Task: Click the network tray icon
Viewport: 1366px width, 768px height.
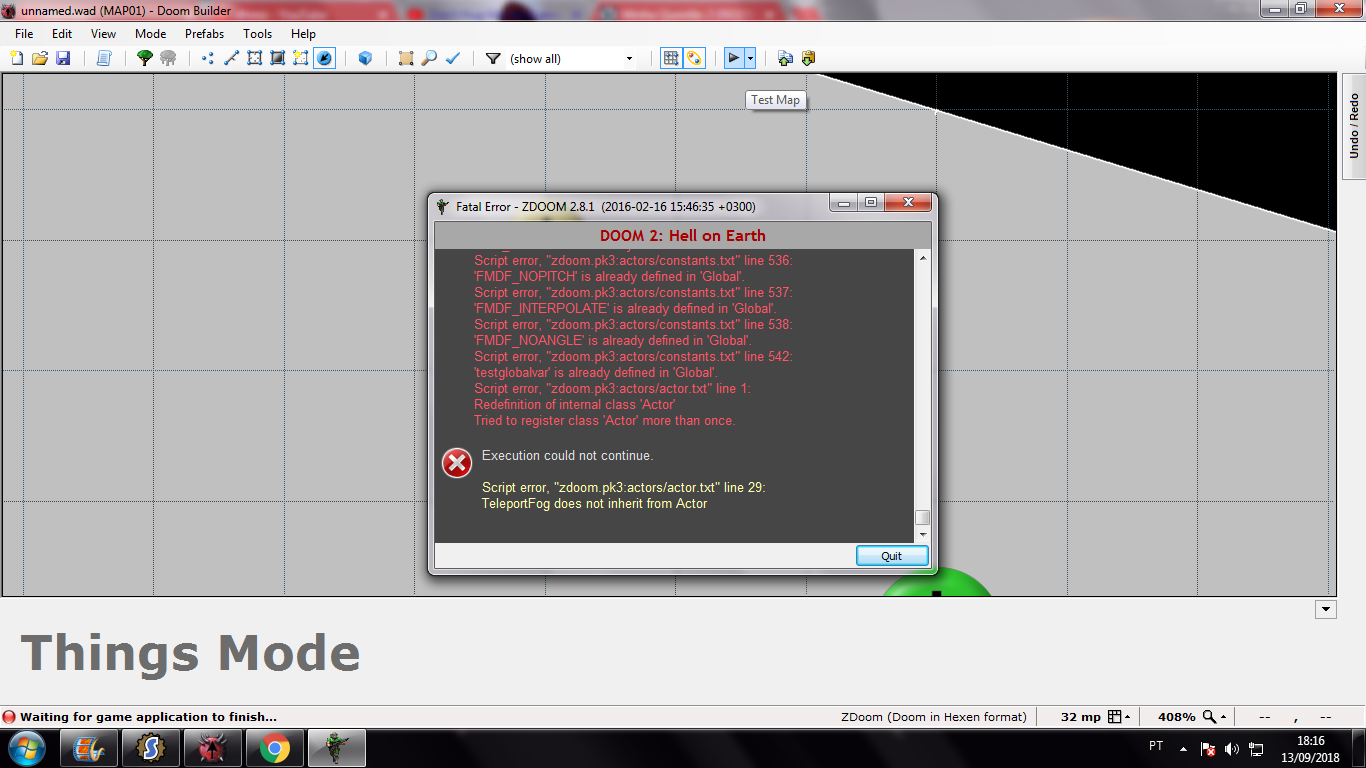Action: 1257,748
